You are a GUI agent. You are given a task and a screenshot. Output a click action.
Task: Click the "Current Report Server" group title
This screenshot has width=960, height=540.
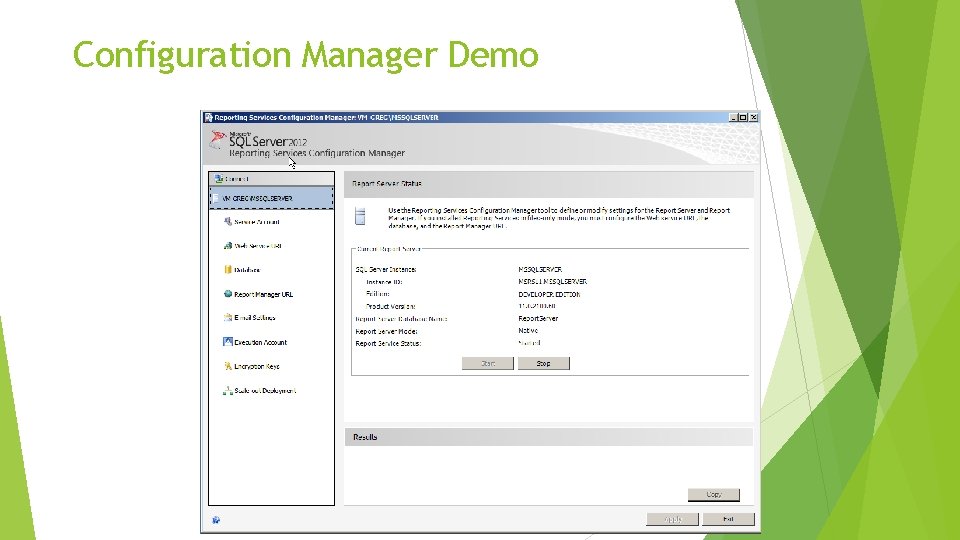(389, 249)
